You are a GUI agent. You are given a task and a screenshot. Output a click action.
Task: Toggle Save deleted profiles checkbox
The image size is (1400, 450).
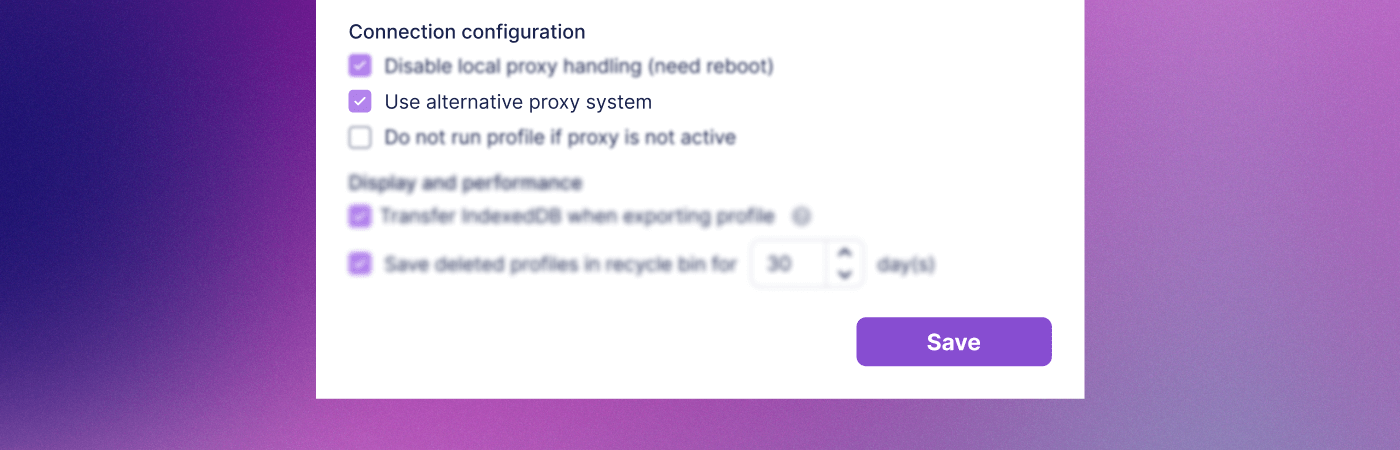tap(359, 264)
